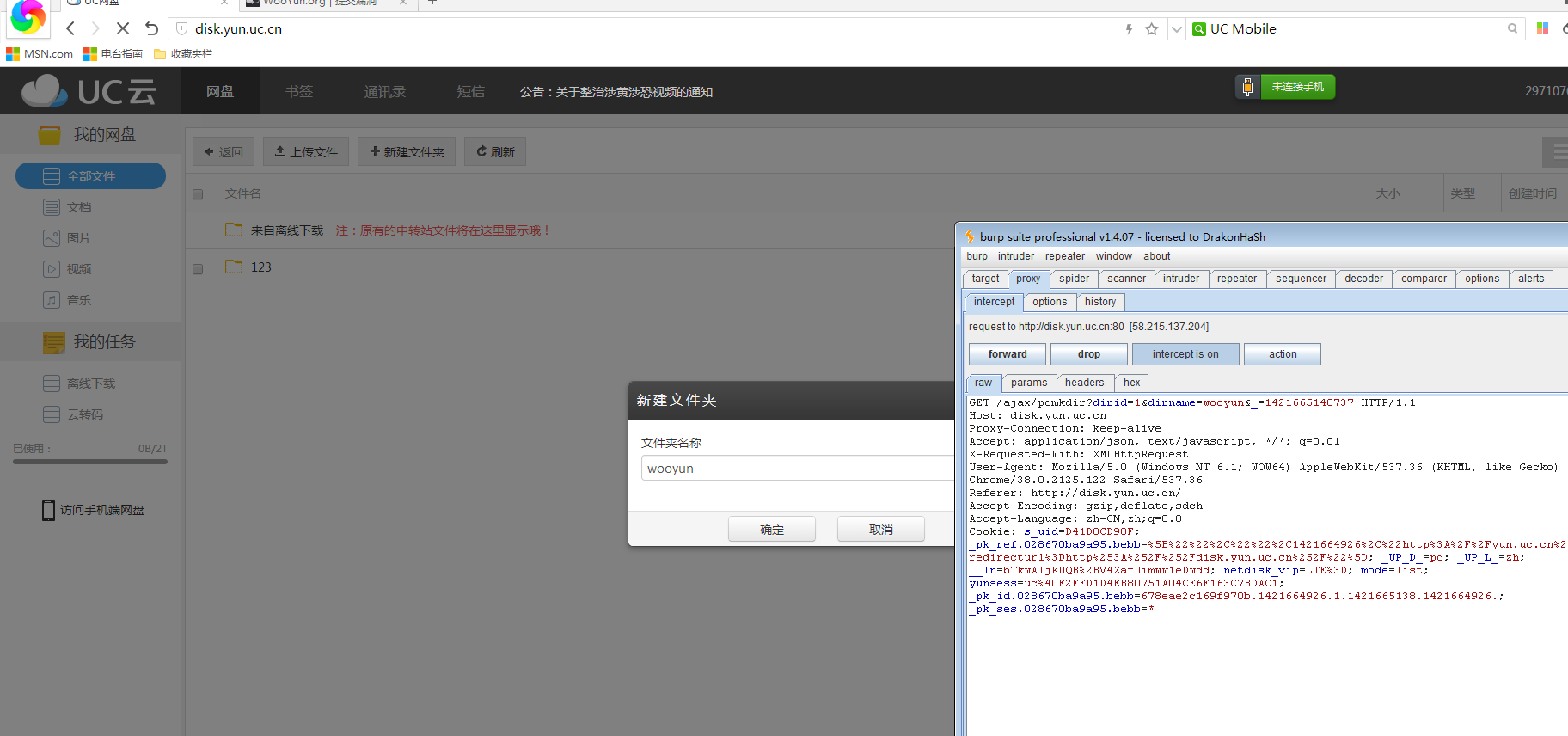Click the storage usage progress bar
Screen dimensions: 1568x736
click(90, 462)
